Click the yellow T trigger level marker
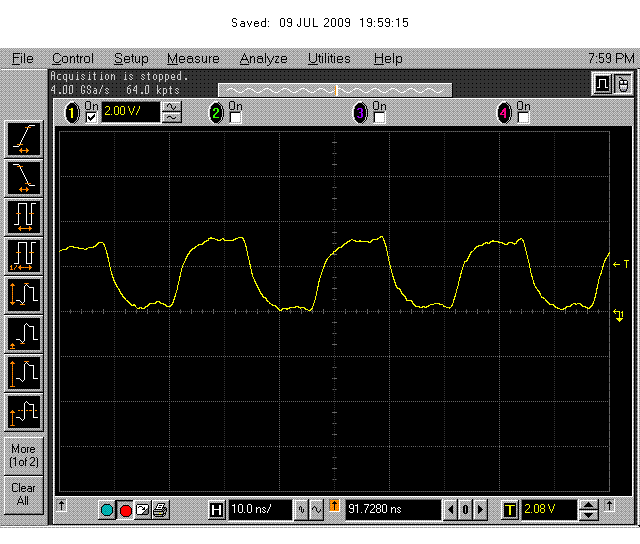The height and width of the screenshot is (544, 640). click(x=621, y=264)
